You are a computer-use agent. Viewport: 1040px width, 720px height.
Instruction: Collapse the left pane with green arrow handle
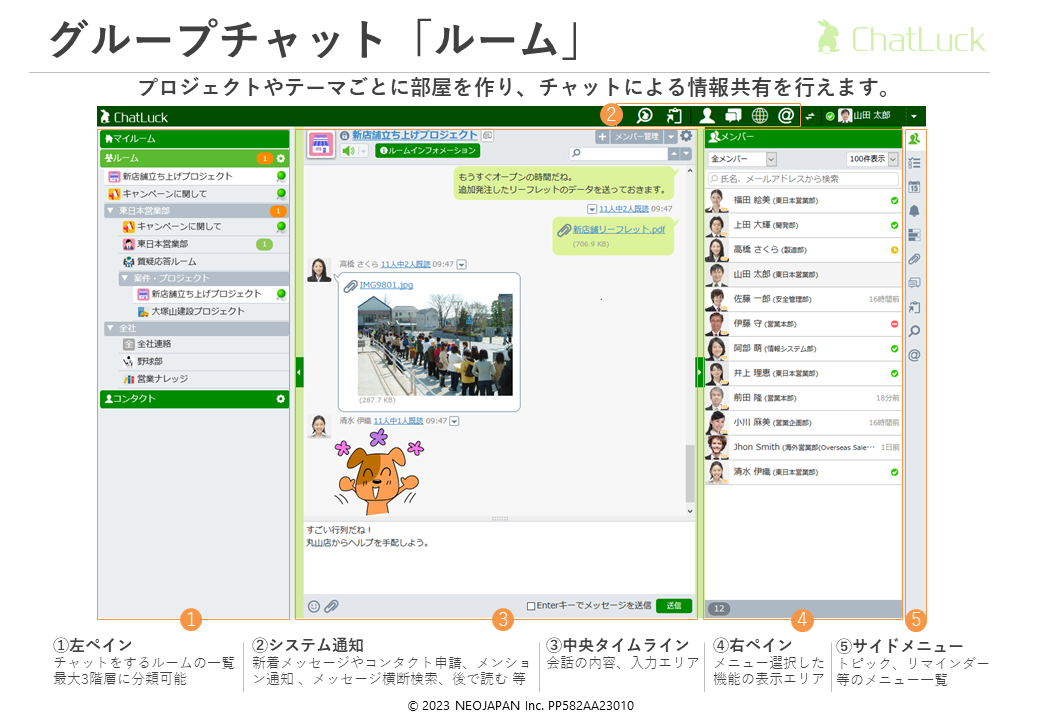[299, 372]
